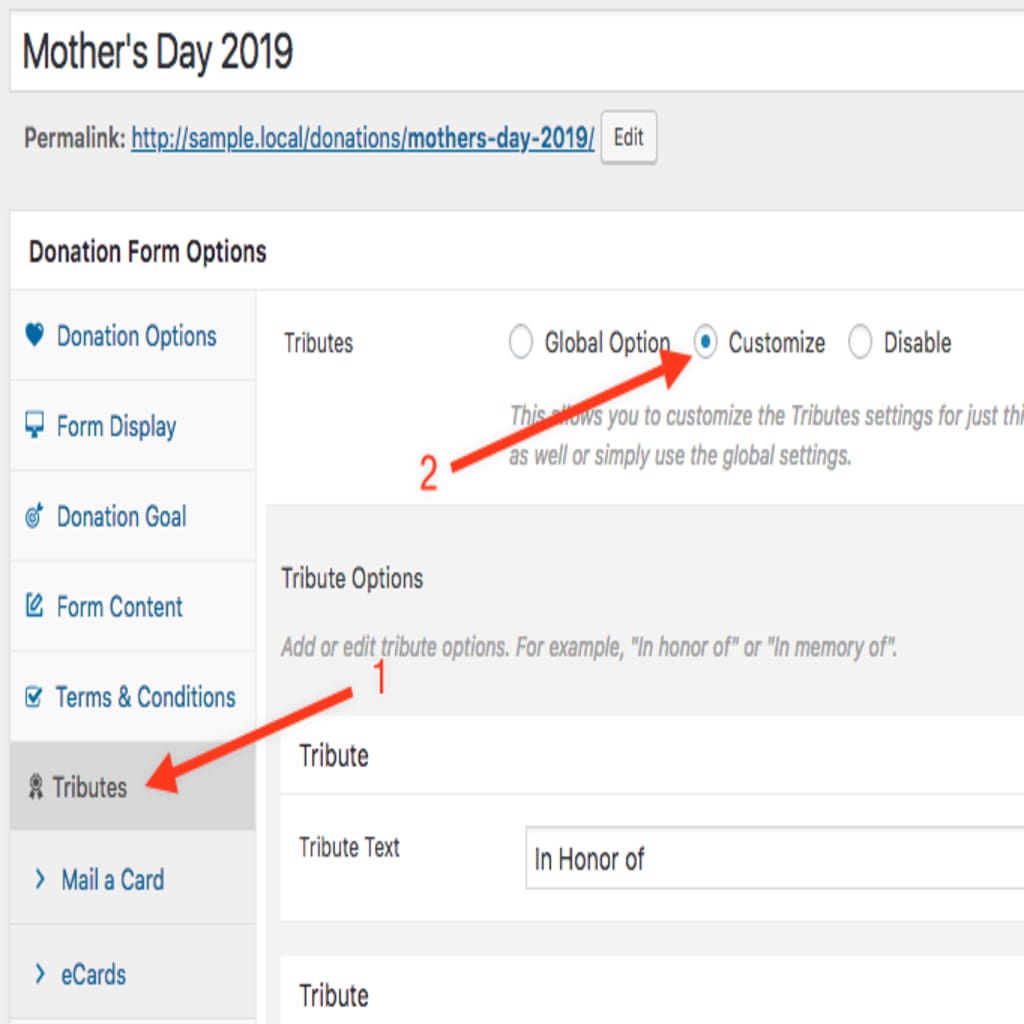Click the ribbon award icon beside Tributes
This screenshot has height=1024, width=1024.
pos(36,786)
